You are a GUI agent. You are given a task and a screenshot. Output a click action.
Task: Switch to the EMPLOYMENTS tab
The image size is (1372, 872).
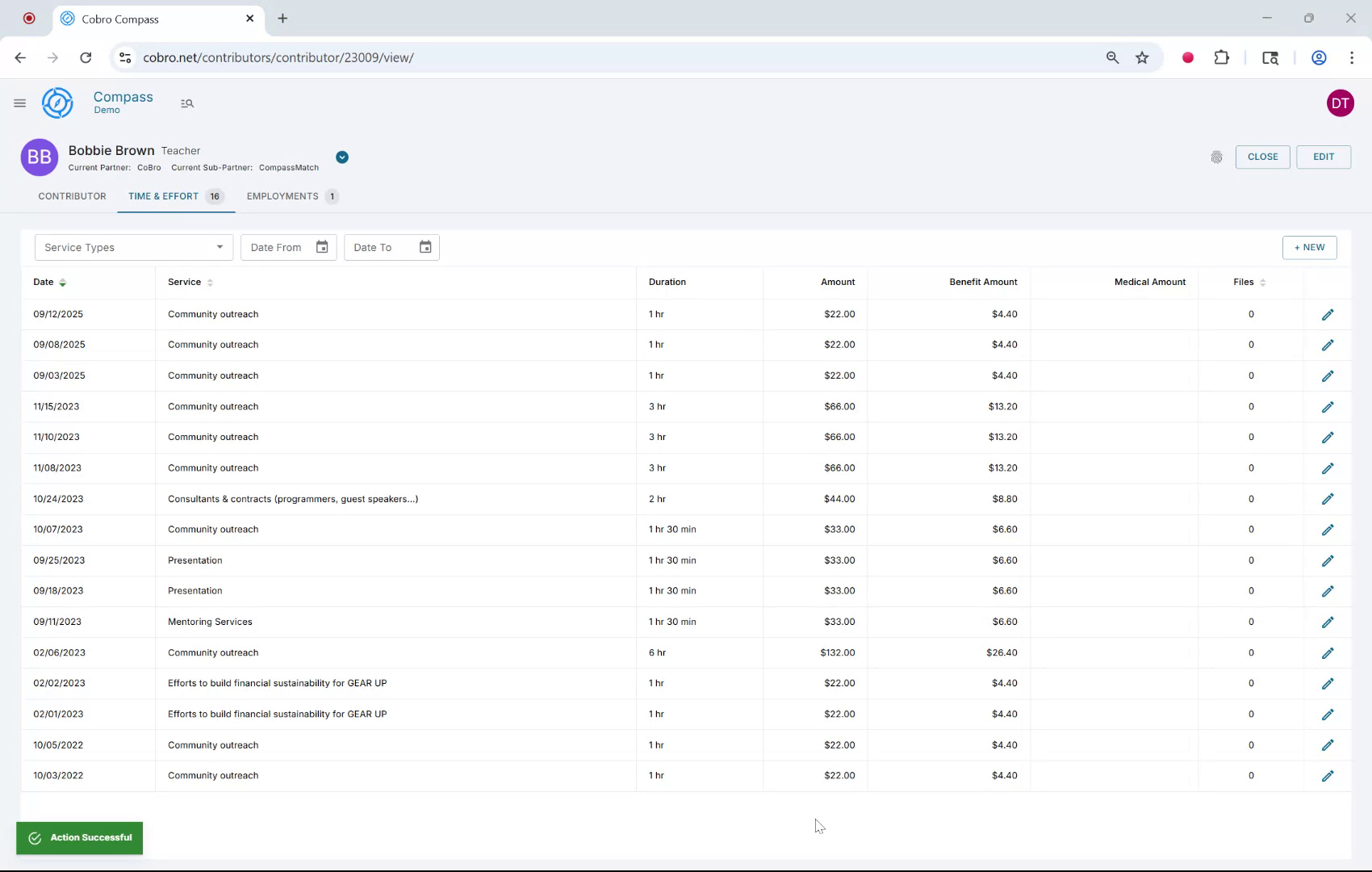[282, 196]
